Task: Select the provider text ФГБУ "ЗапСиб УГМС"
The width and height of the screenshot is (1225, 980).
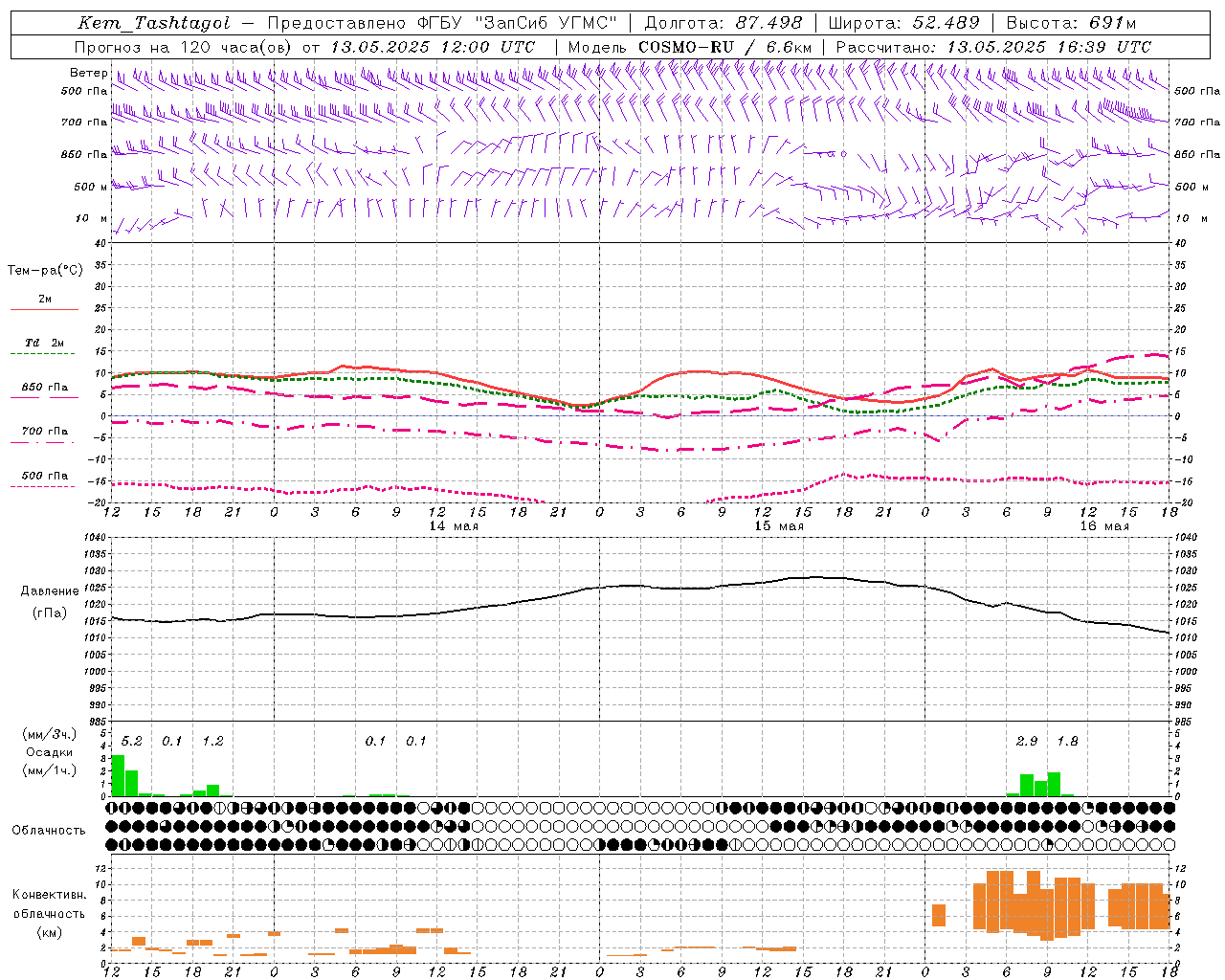Action: point(518,23)
